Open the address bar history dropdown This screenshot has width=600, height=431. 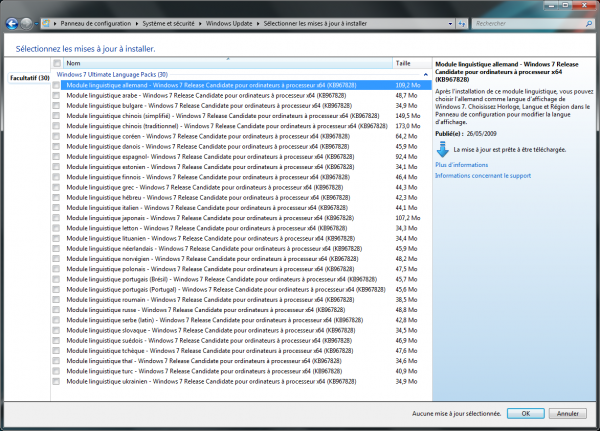tap(450, 24)
